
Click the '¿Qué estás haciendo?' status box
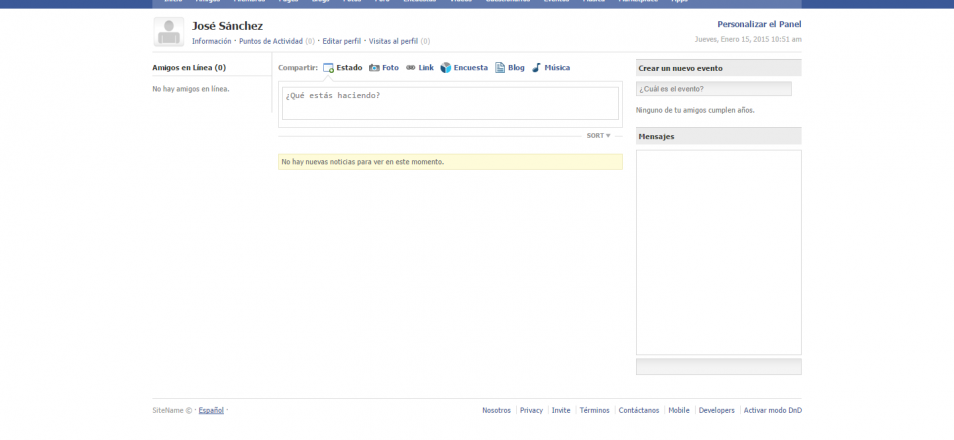[450, 103]
